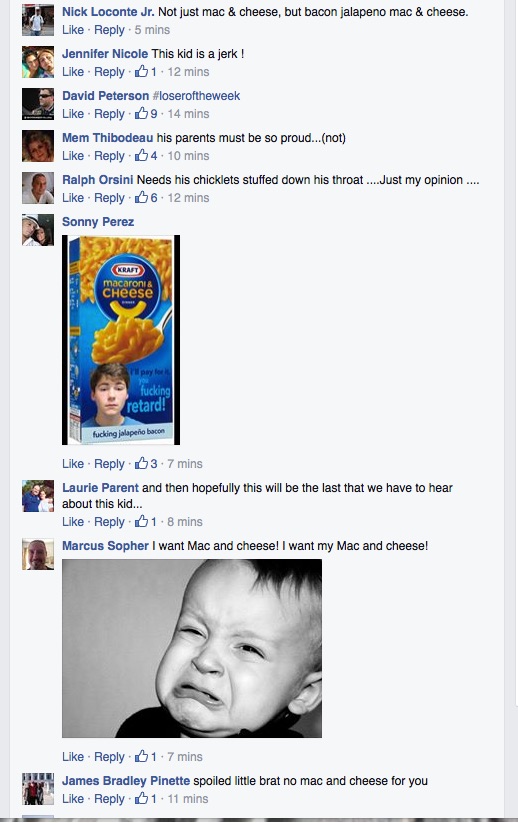Open the thumbs-up count on David Peterson's comment
This screenshot has width=518, height=823.
click(x=146, y=113)
